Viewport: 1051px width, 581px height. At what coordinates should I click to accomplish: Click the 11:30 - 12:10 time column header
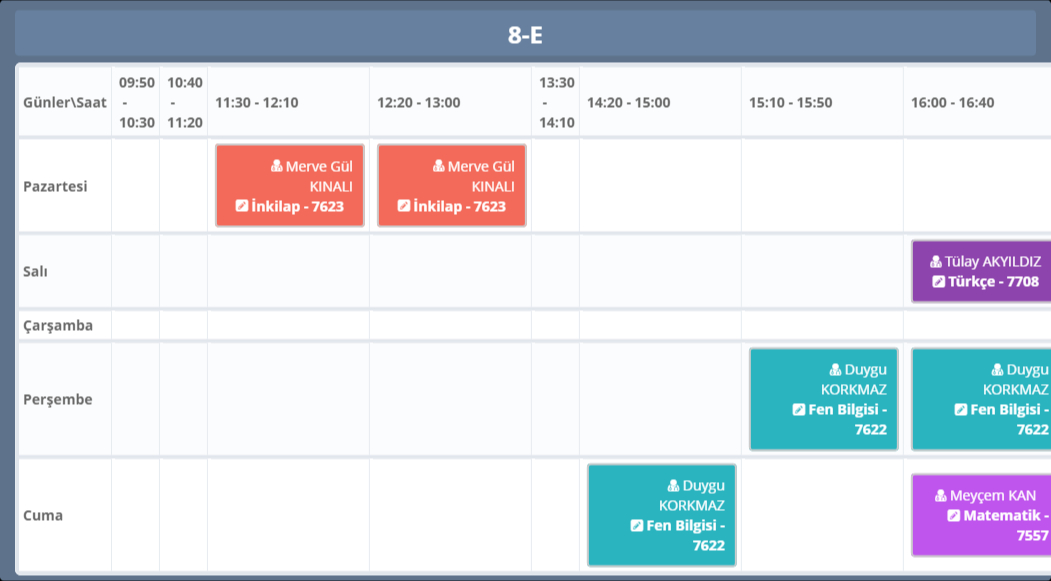[257, 102]
